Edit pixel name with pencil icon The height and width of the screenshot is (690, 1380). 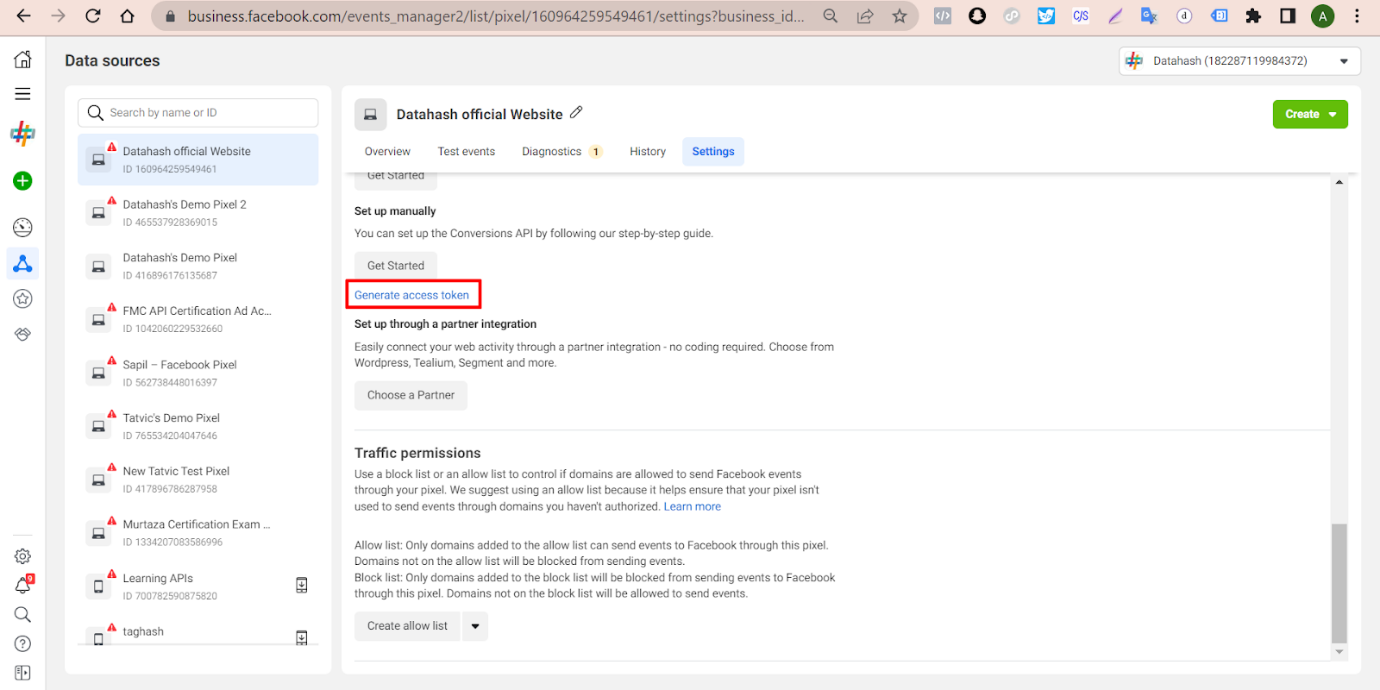pos(576,113)
